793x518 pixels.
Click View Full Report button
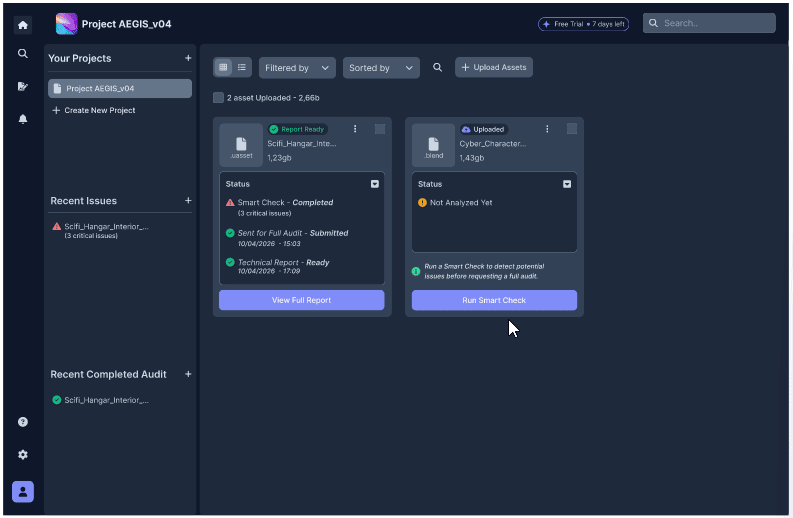point(301,300)
